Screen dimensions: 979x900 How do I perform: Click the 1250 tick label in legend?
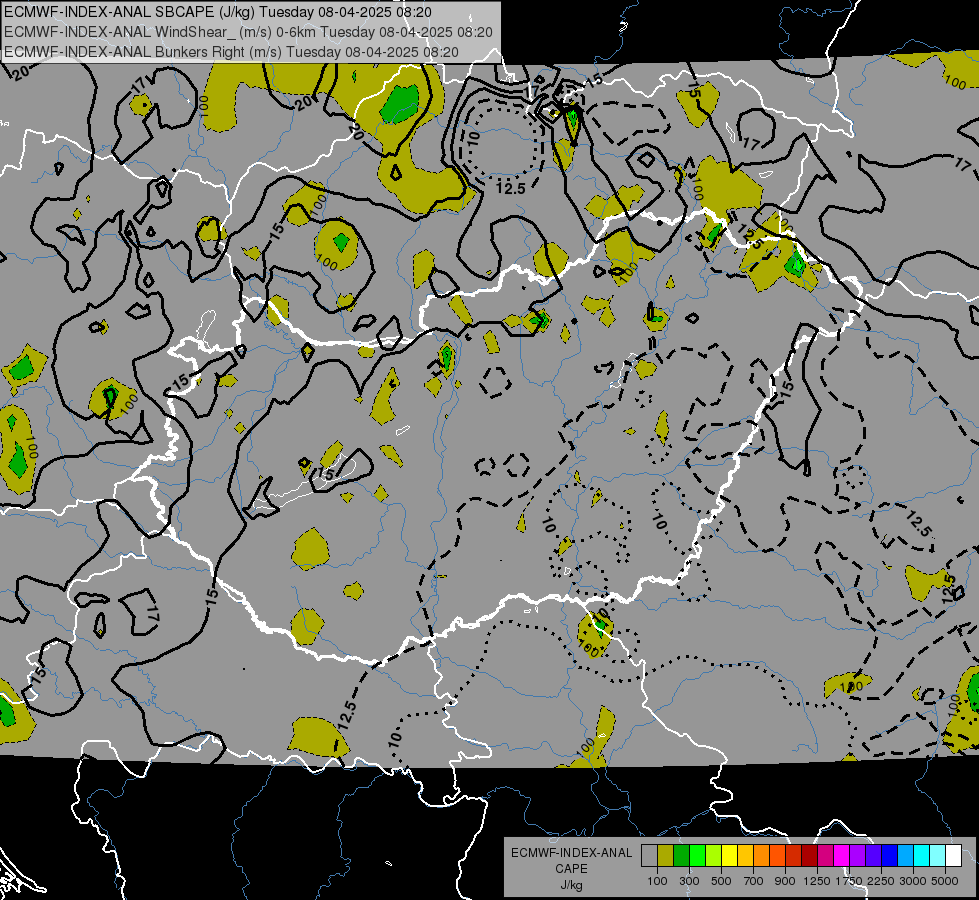pyautogui.click(x=817, y=881)
